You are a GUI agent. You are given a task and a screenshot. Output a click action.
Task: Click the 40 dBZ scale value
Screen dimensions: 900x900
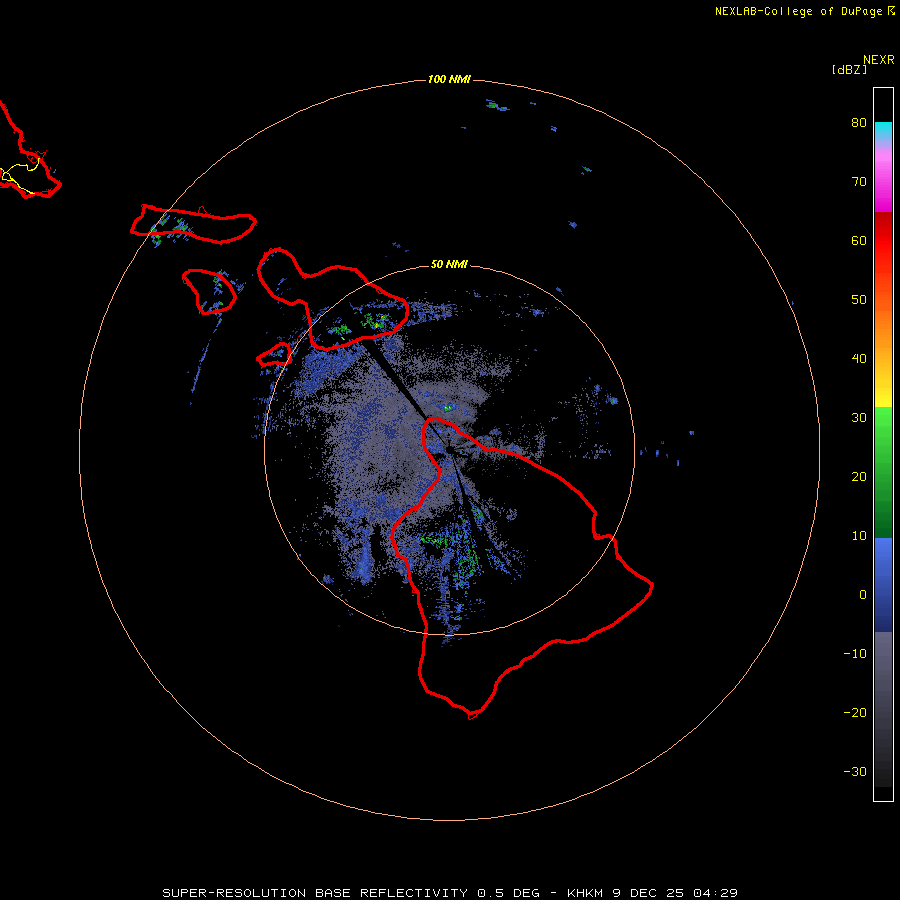pyautogui.click(x=859, y=359)
